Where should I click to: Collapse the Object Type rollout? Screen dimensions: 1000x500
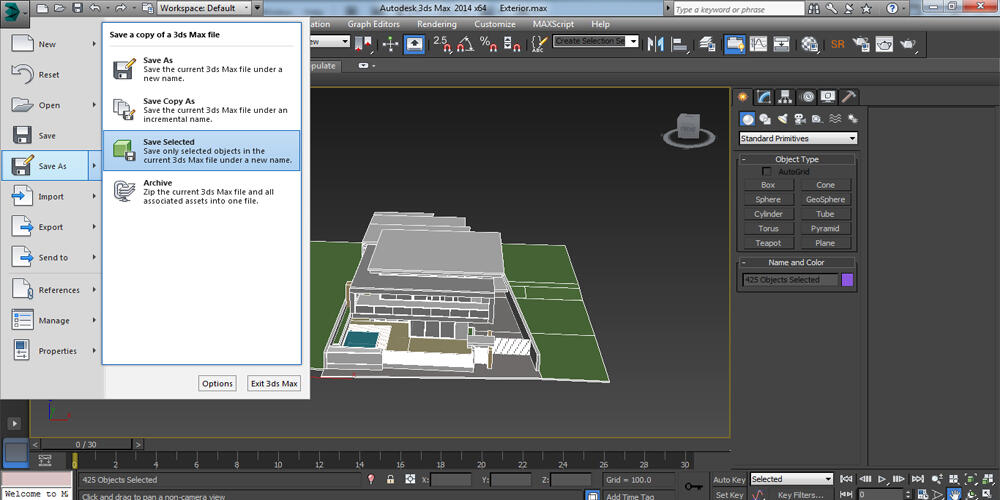pyautogui.click(x=796, y=159)
